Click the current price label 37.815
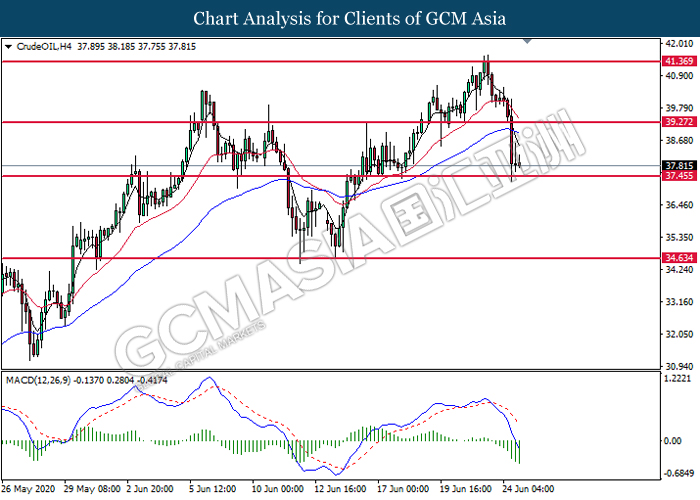 tap(679, 166)
